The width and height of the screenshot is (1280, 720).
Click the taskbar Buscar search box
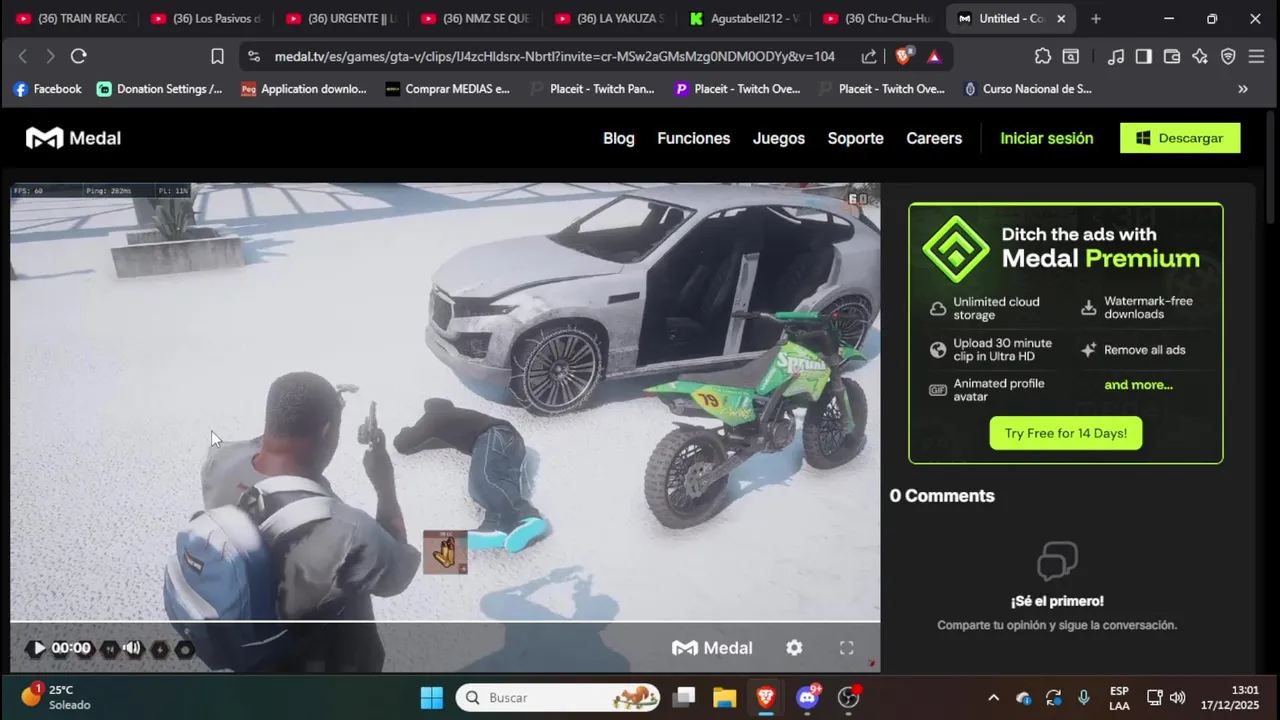click(x=559, y=697)
